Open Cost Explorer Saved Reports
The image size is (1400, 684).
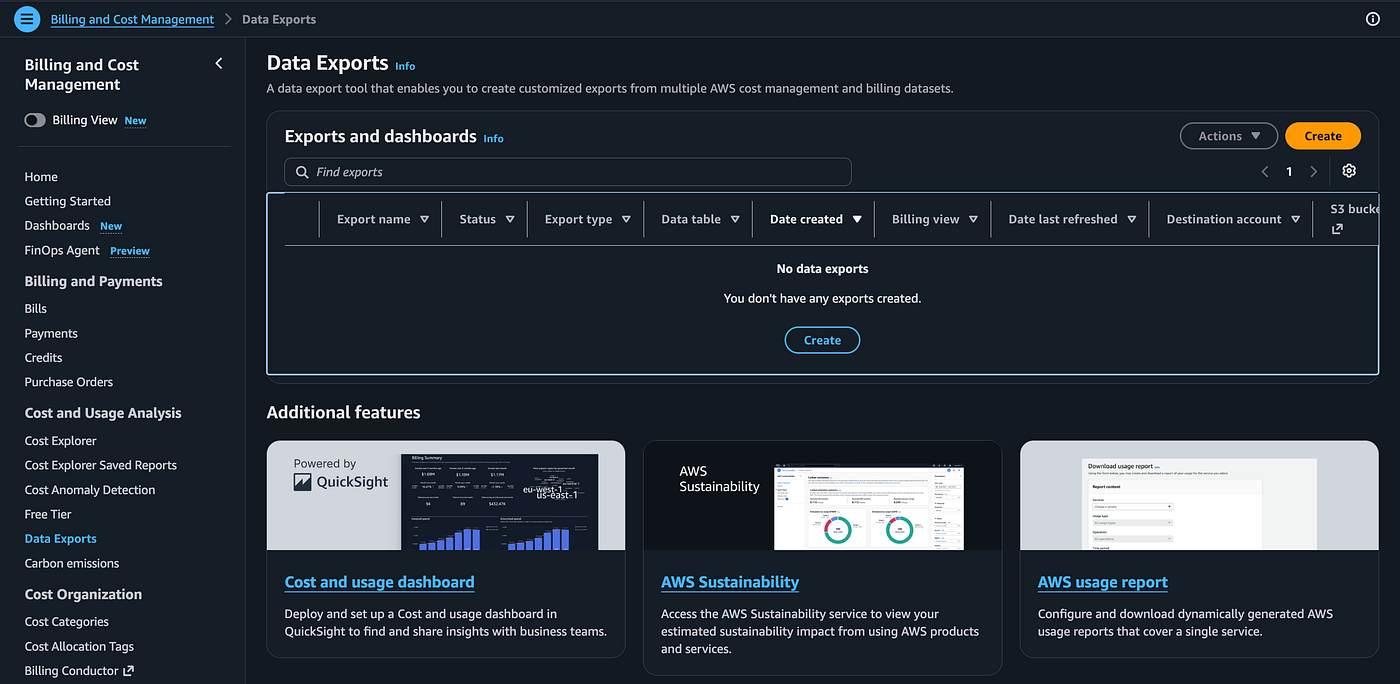tap(101, 465)
